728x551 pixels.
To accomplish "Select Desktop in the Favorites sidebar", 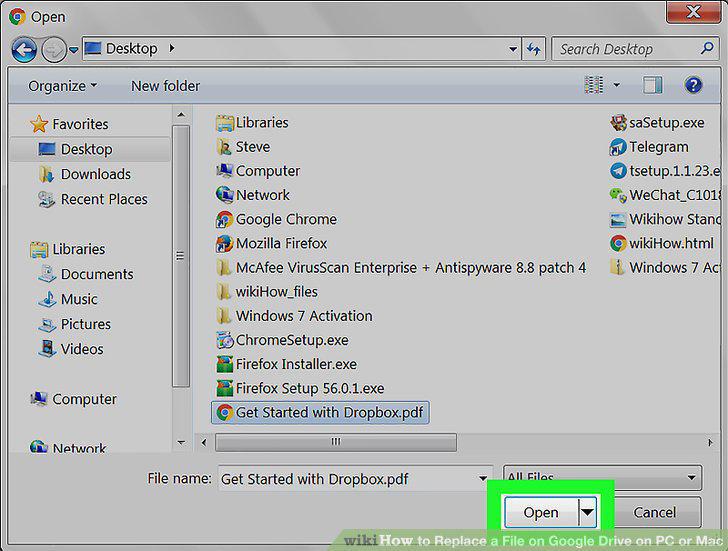I will (90, 149).
